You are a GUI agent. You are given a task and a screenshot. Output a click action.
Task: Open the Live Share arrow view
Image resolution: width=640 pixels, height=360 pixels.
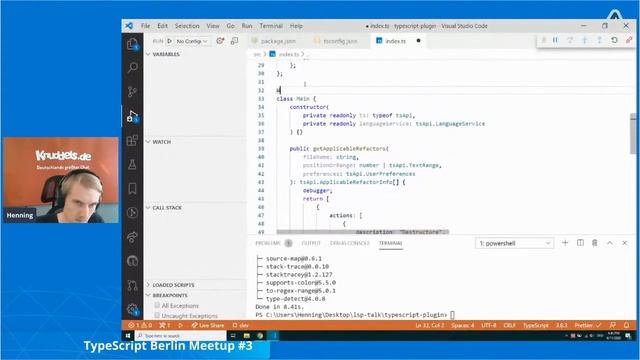click(x=132, y=237)
